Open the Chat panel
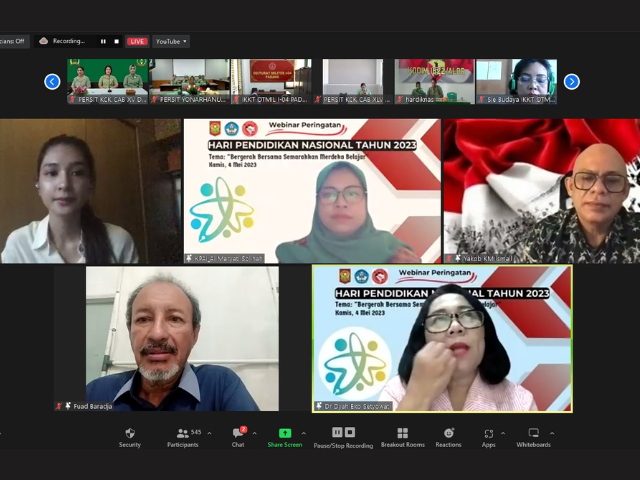This screenshot has width=640, height=480. click(238, 437)
